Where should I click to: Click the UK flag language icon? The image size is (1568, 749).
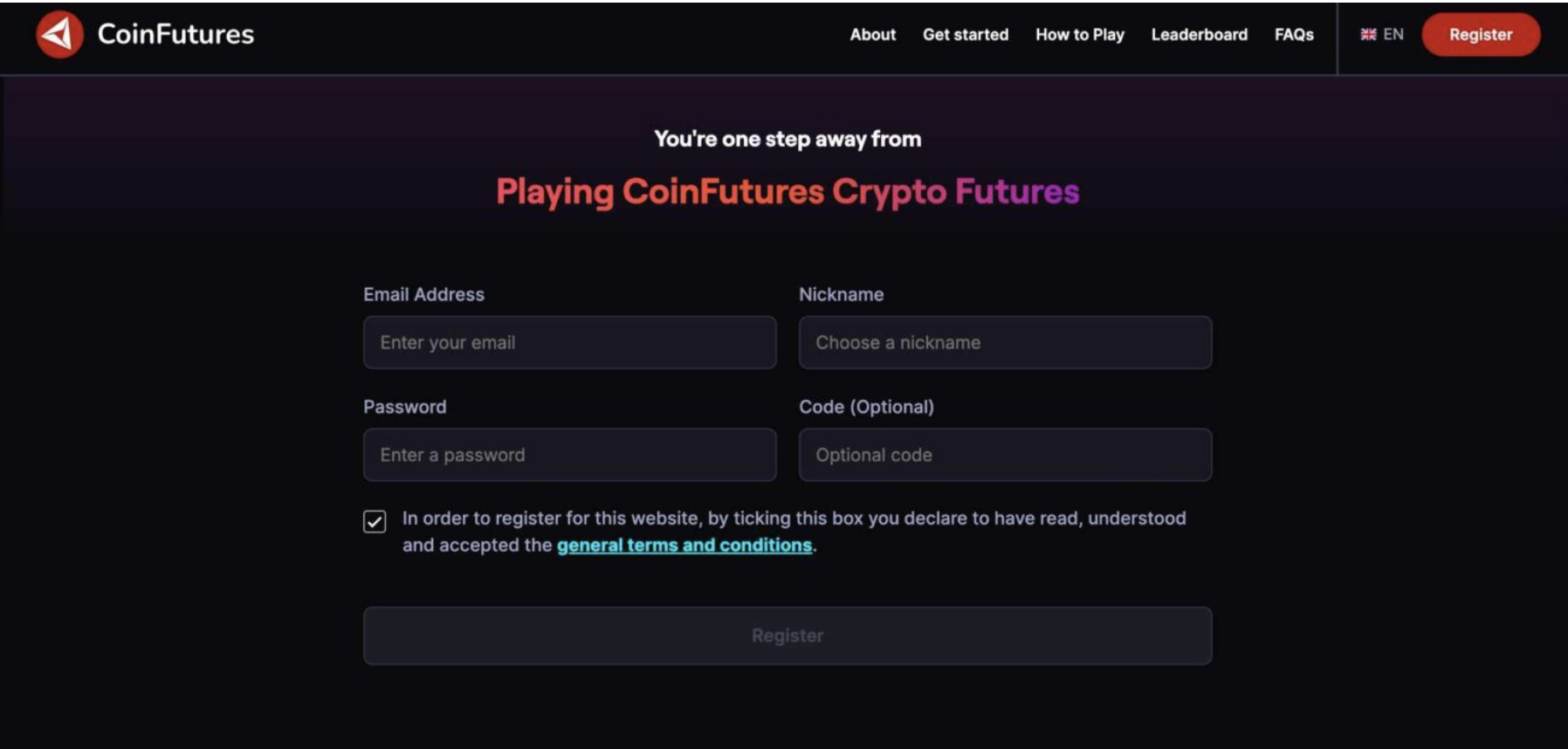click(1368, 35)
